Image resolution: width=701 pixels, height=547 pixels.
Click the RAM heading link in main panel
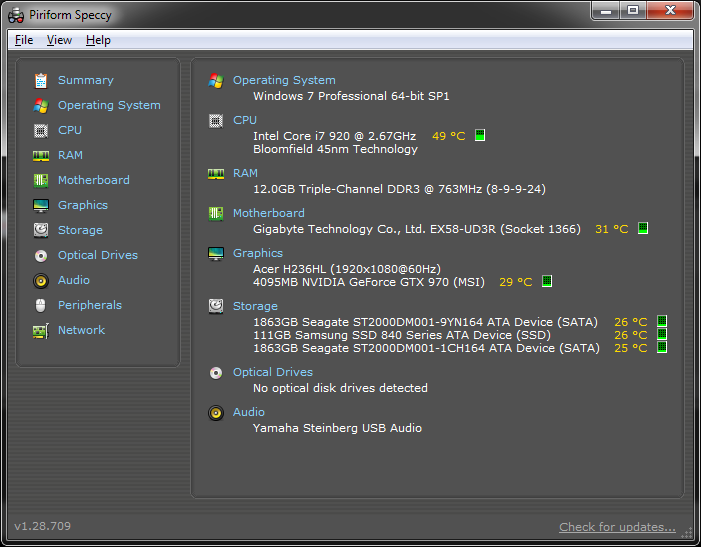pos(245,174)
